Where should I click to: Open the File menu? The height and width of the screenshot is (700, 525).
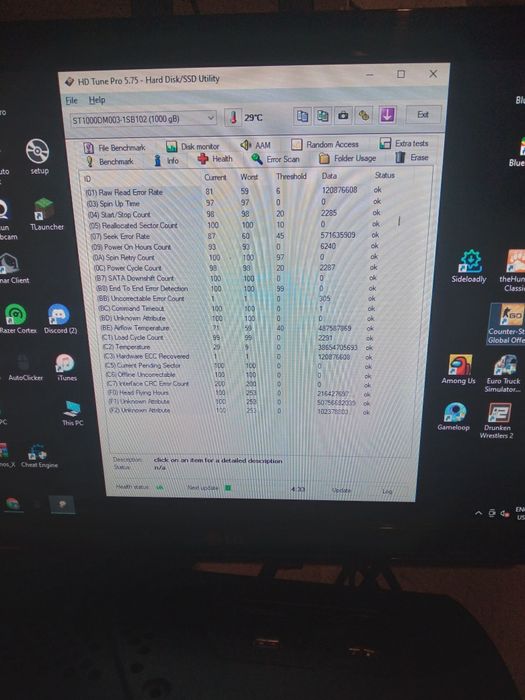pos(71,100)
